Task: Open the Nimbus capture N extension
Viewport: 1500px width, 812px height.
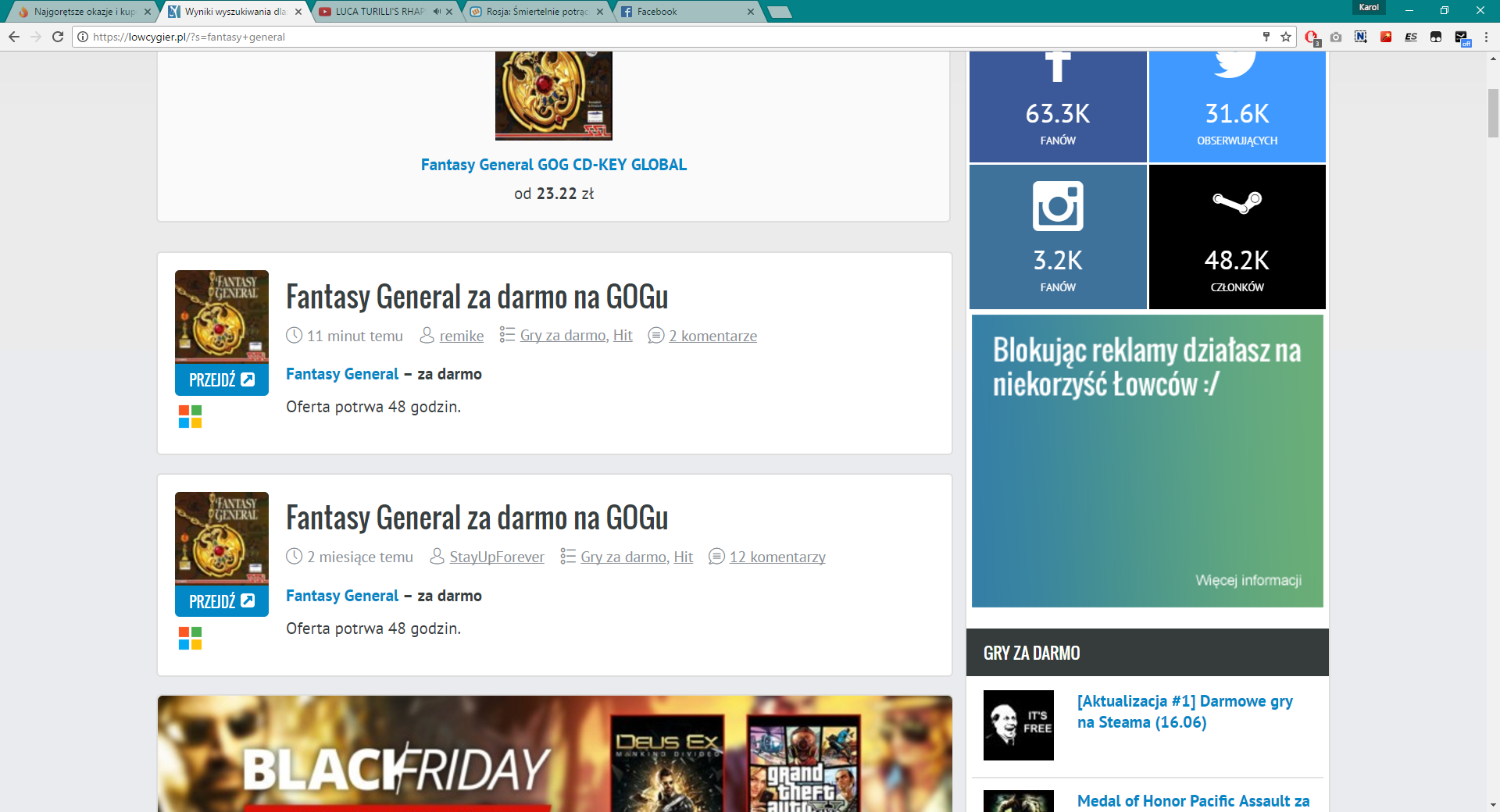Action: point(1361,37)
